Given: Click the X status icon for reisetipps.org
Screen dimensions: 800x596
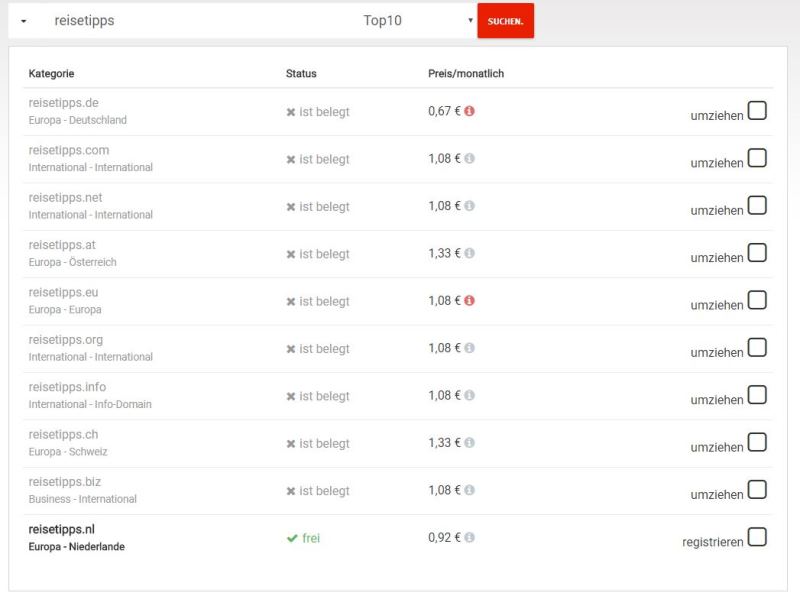Looking at the screenshot, I should point(291,349).
